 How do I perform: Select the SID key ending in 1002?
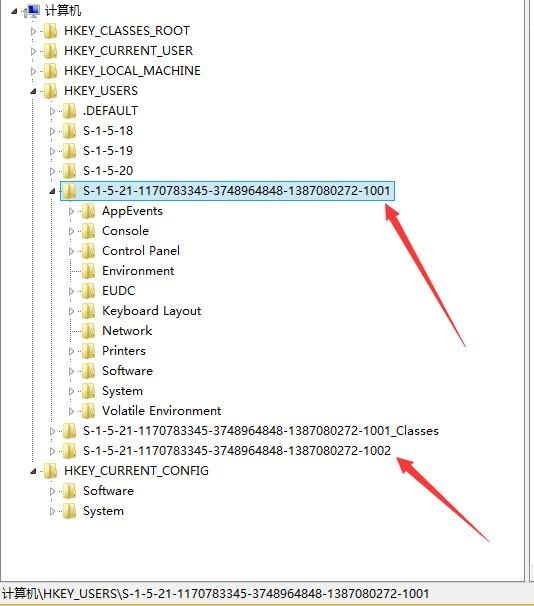(x=237, y=451)
